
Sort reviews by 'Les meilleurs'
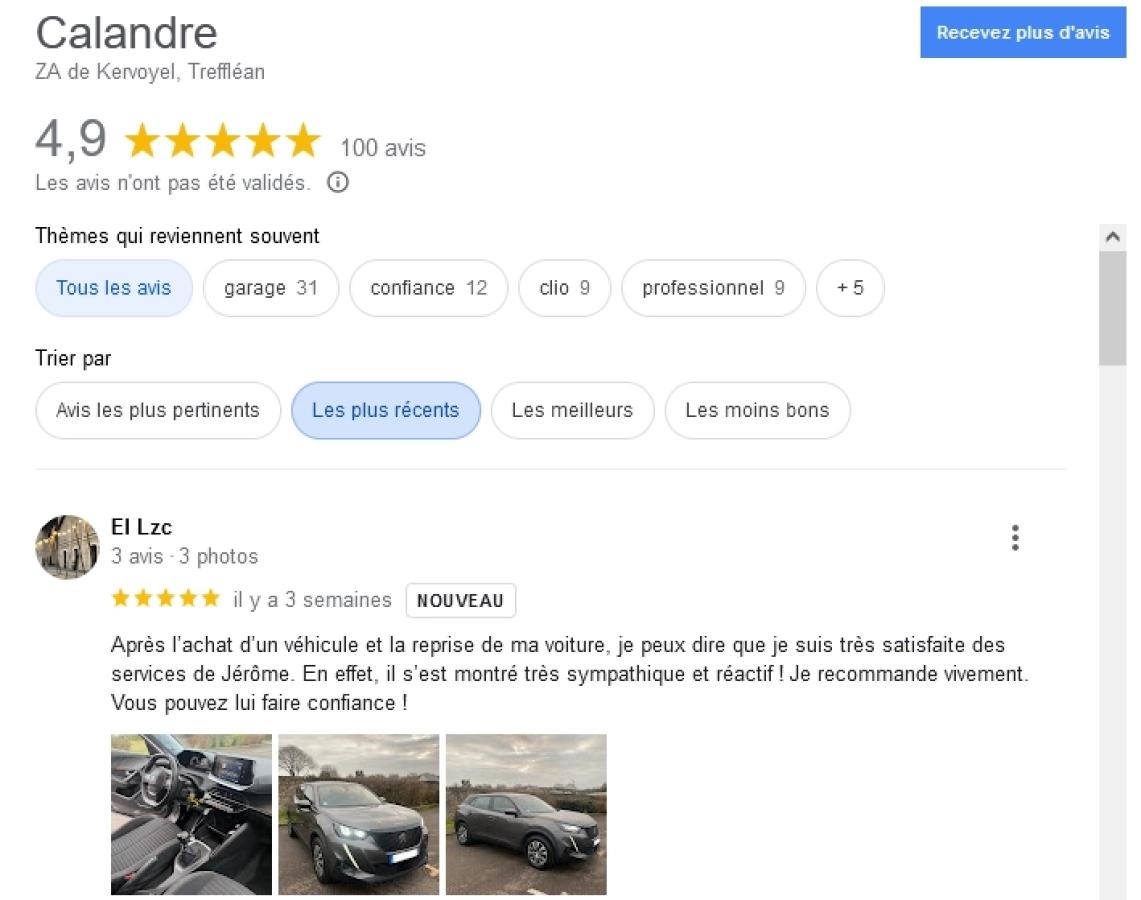[x=573, y=410]
